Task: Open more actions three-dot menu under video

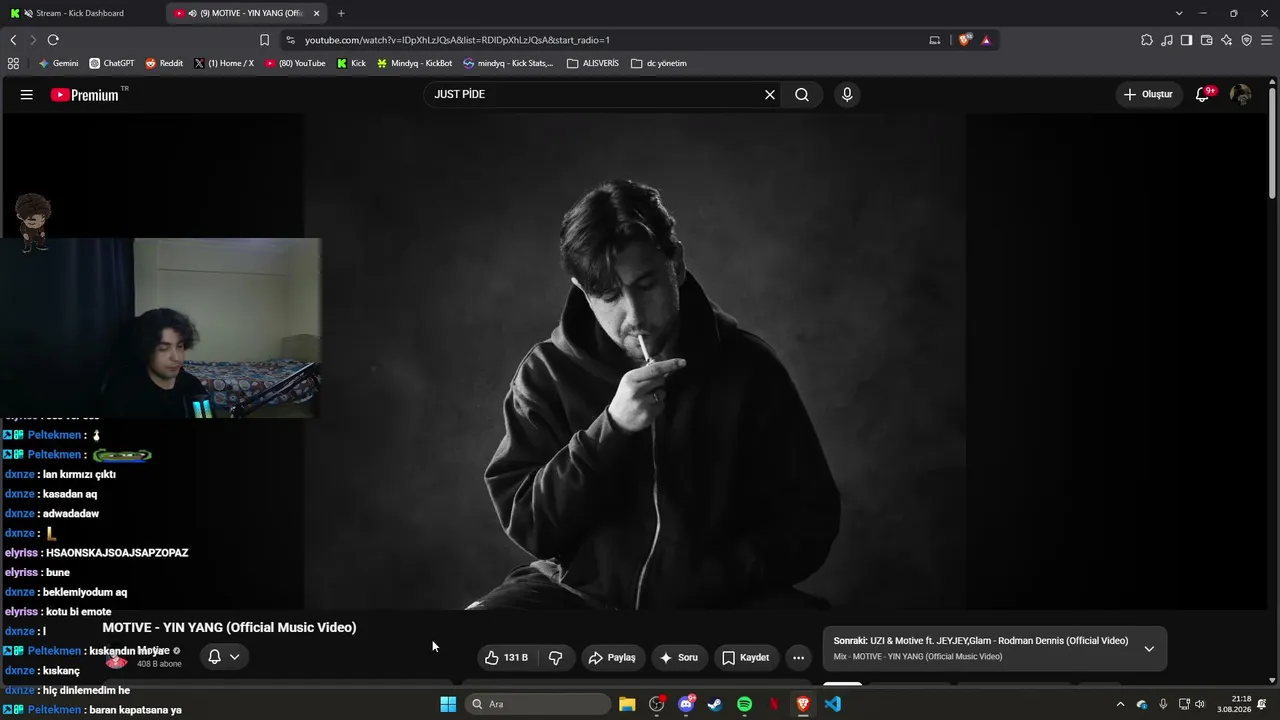Action: click(x=798, y=658)
